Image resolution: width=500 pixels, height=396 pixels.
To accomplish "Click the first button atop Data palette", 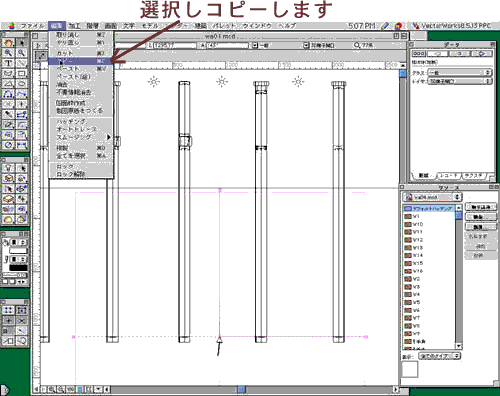I will pyautogui.click(x=419, y=53).
